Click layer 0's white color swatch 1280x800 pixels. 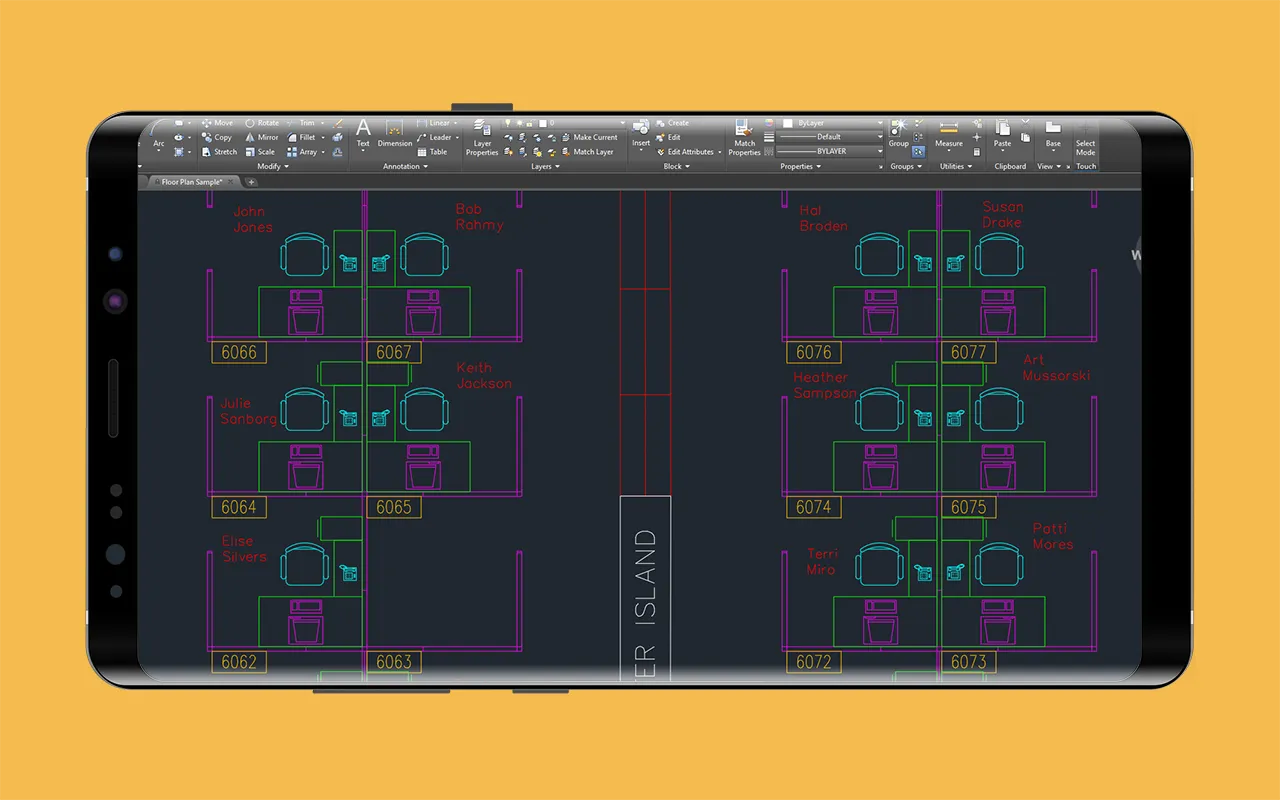[543, 123]
